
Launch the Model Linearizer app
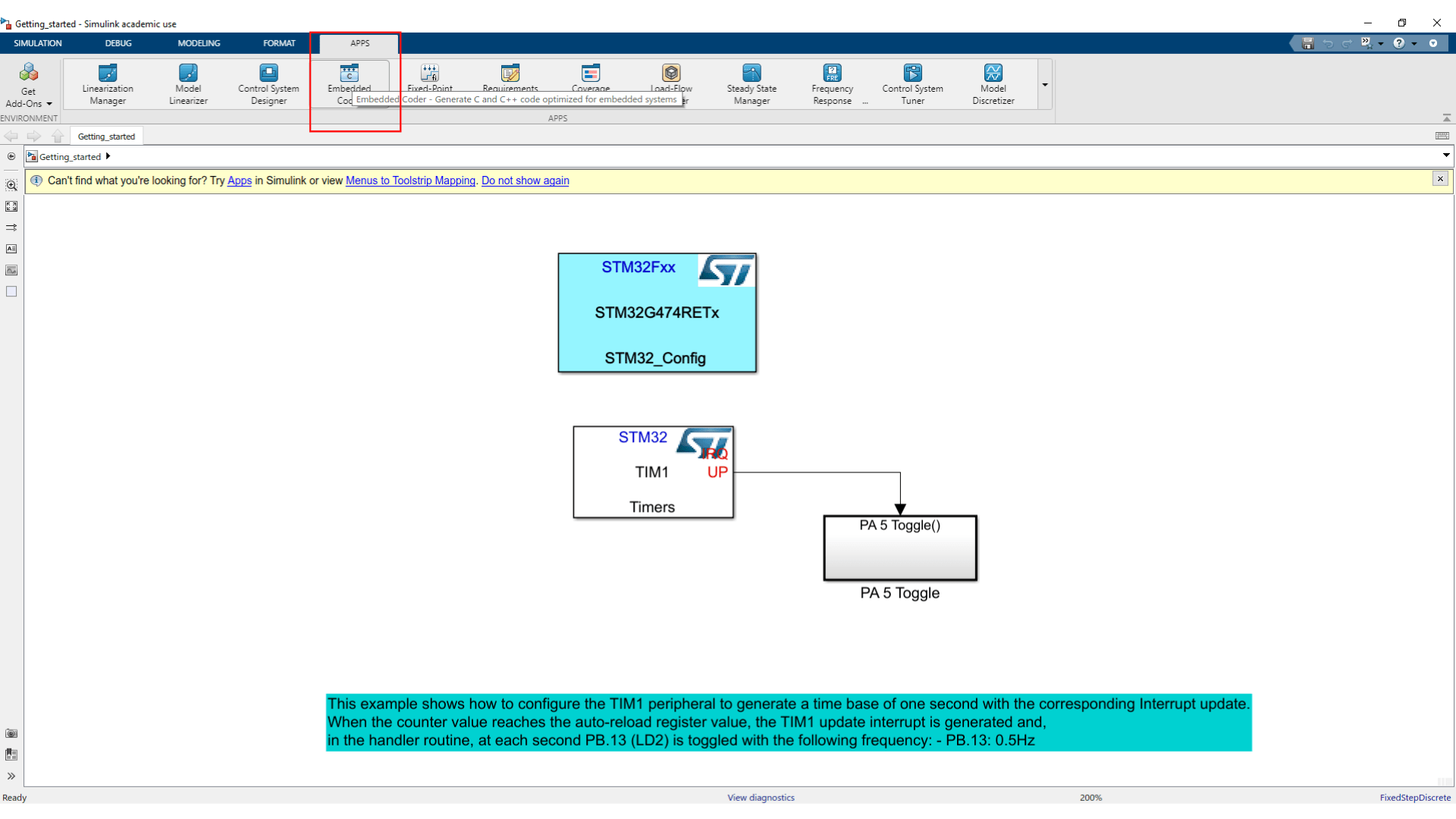[x=188, y=83]
